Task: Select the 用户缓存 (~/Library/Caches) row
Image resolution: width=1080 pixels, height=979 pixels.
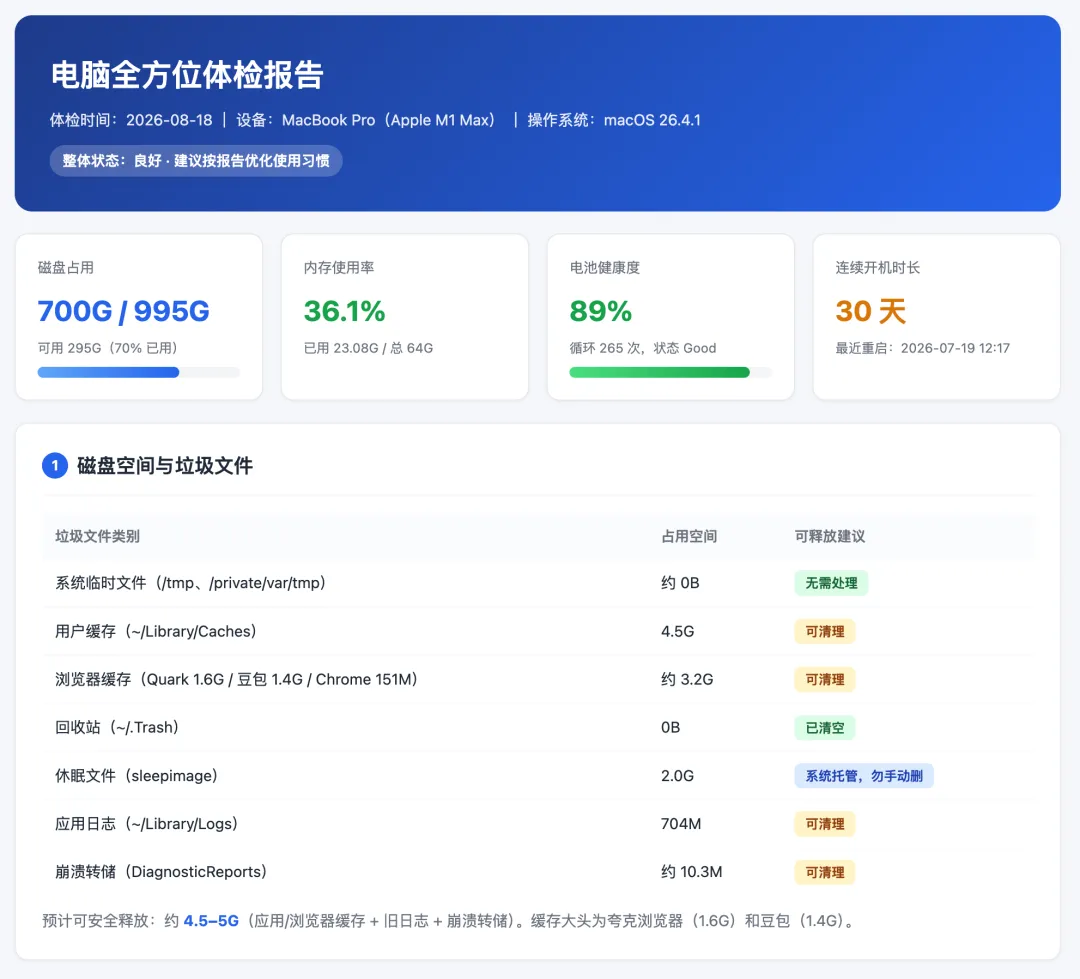Action: pos(537,631)
